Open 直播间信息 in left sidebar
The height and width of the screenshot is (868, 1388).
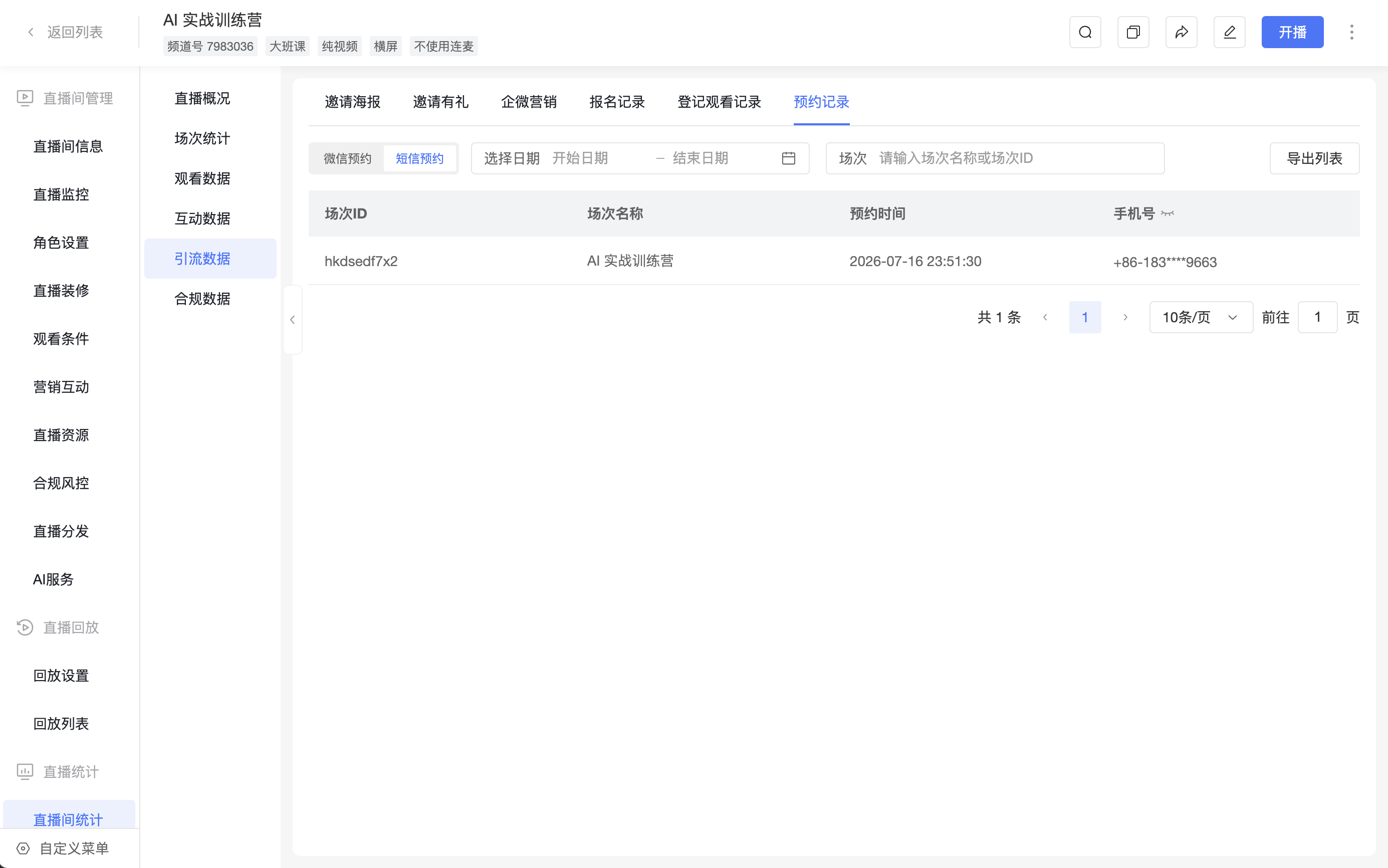click(69, 146)
